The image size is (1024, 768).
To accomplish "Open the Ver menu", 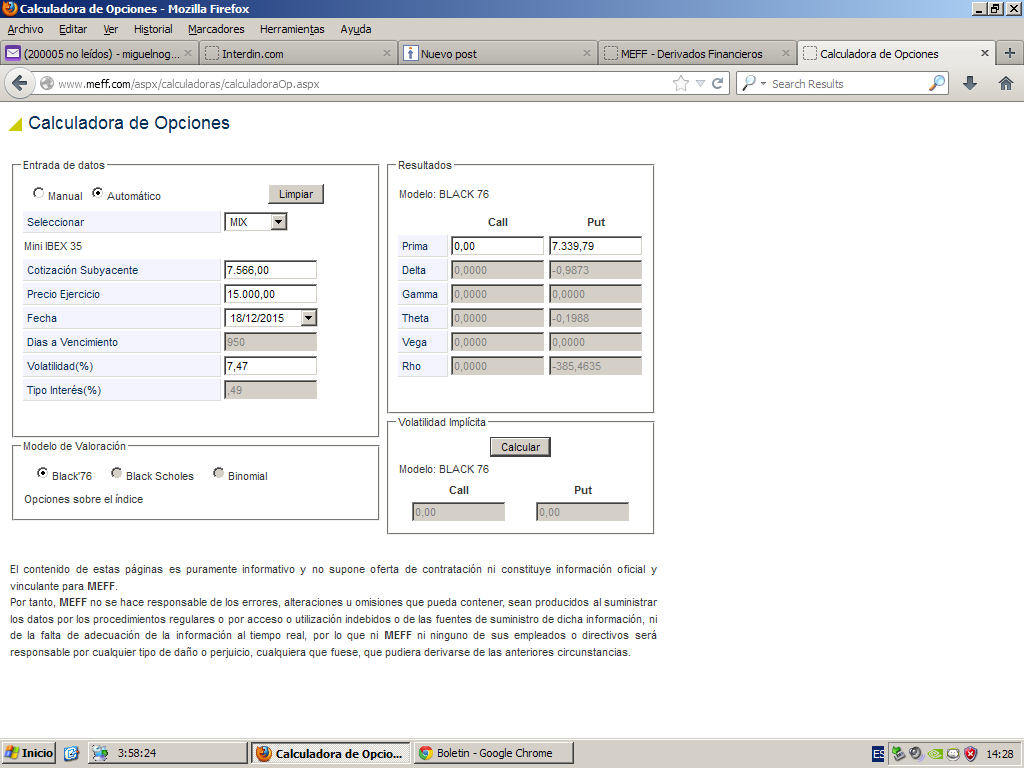I will (110, 29).
